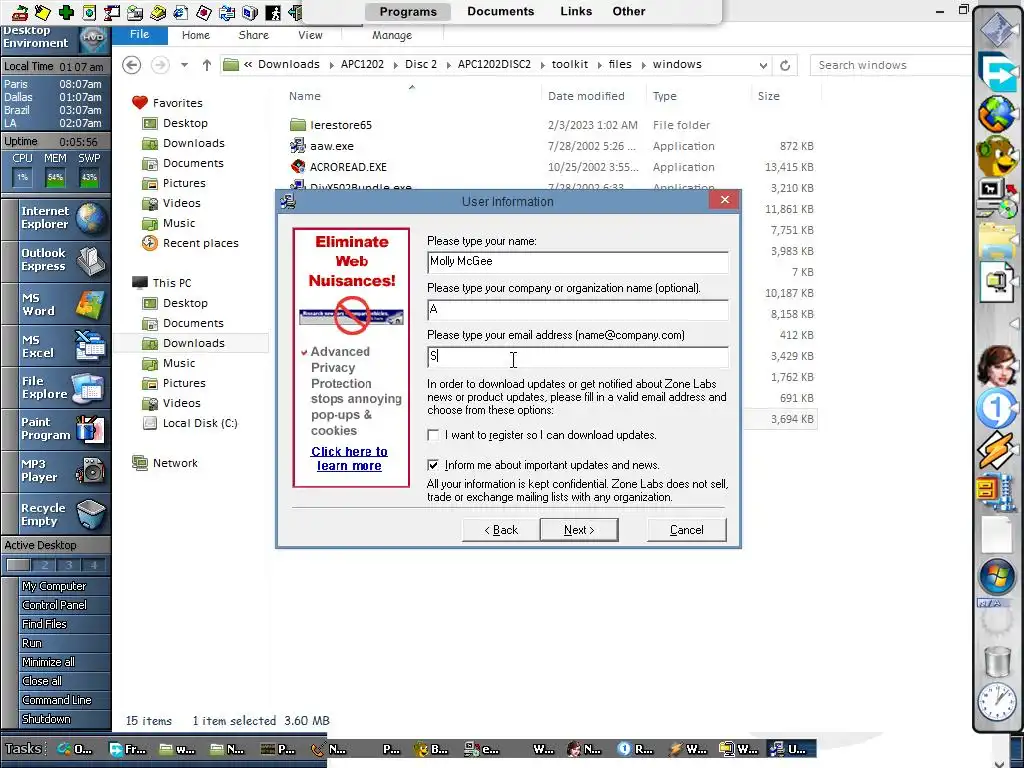Click the ACROREAD.EXE file icon
This screenshot has width=1024, height=768.
click(298, 167)
